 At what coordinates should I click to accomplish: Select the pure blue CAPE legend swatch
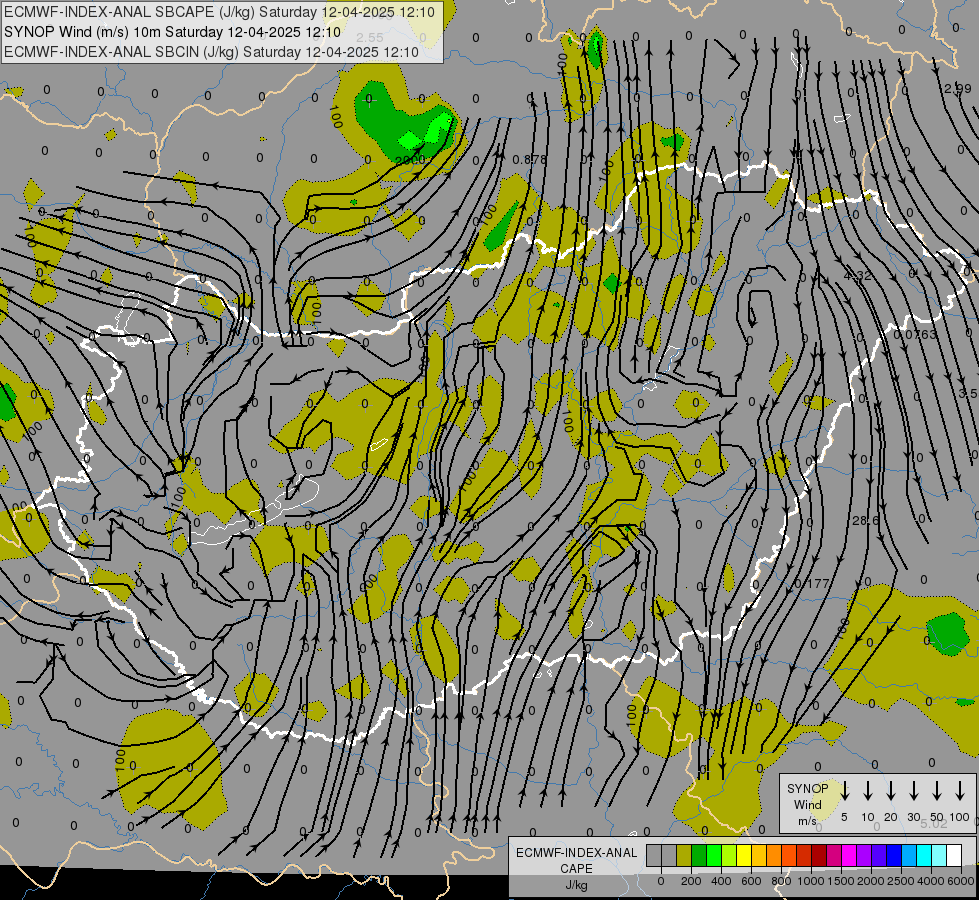point(893,856)
